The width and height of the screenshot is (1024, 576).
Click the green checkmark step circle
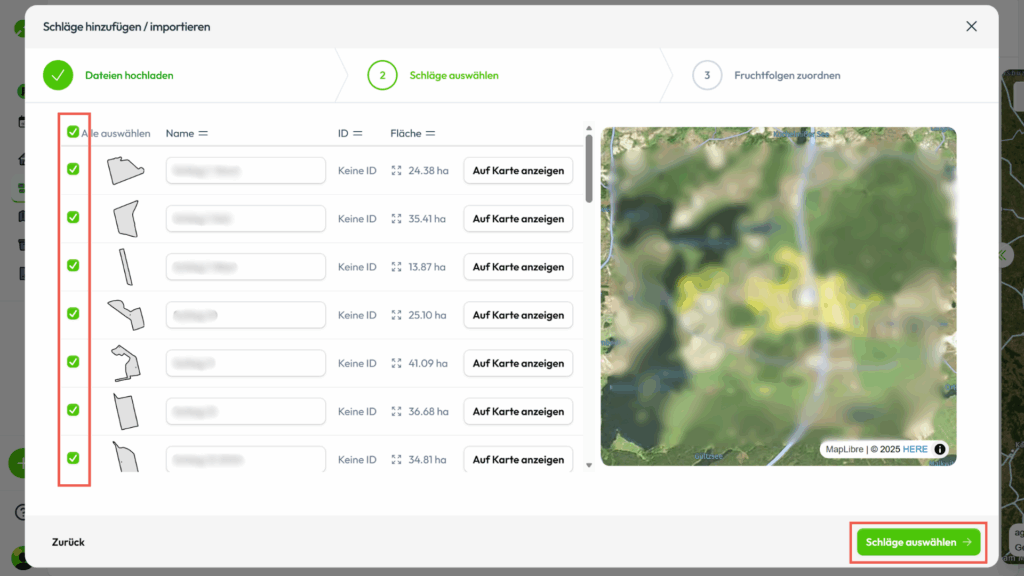coord(58,75)
